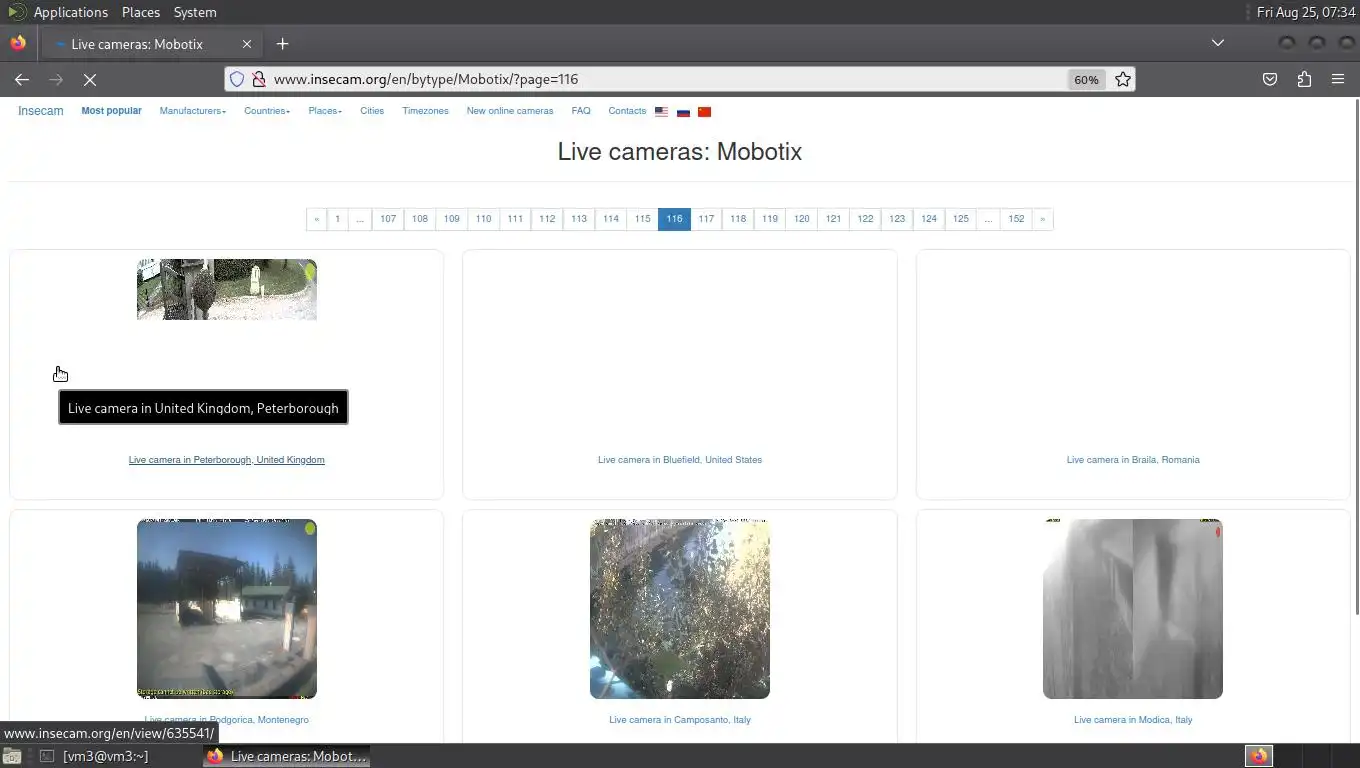Open the Countries dropdown
This screenshot has width=1360, height=768.
[267, 111]
